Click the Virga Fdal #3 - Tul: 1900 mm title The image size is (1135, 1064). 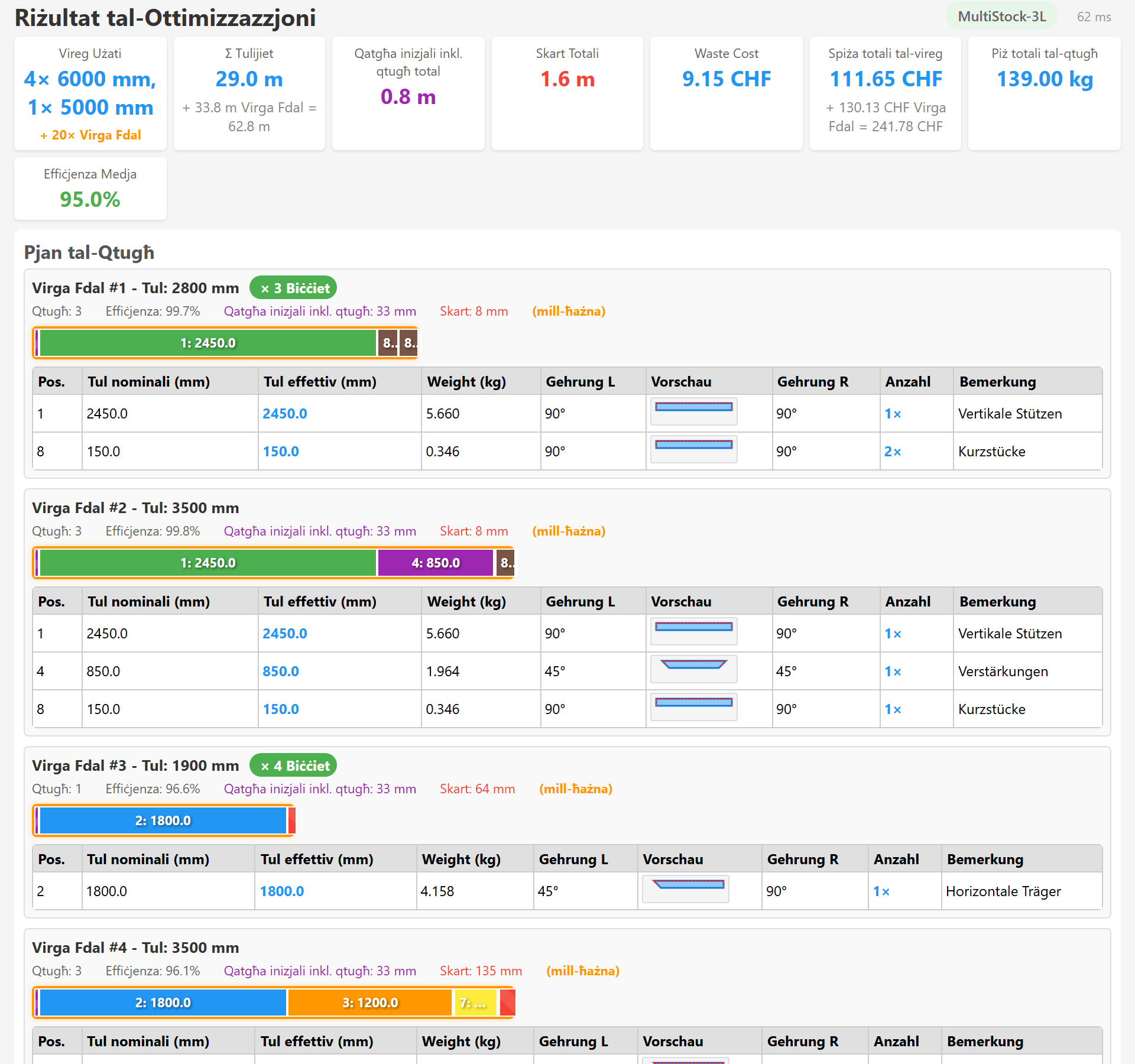tap(135, 765)
